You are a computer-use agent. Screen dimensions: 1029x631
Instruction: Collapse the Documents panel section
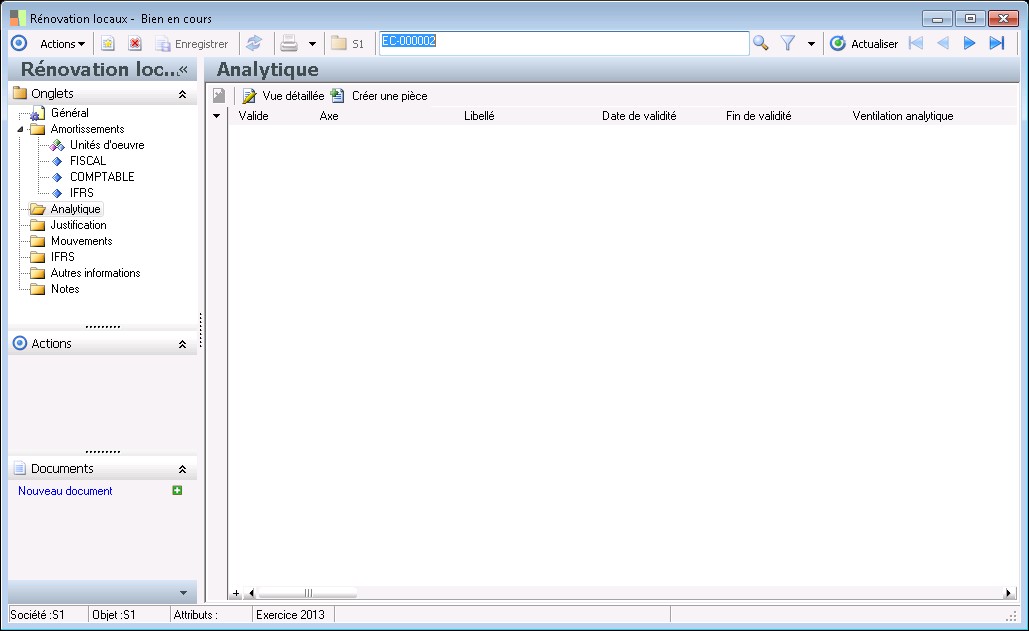182,470
